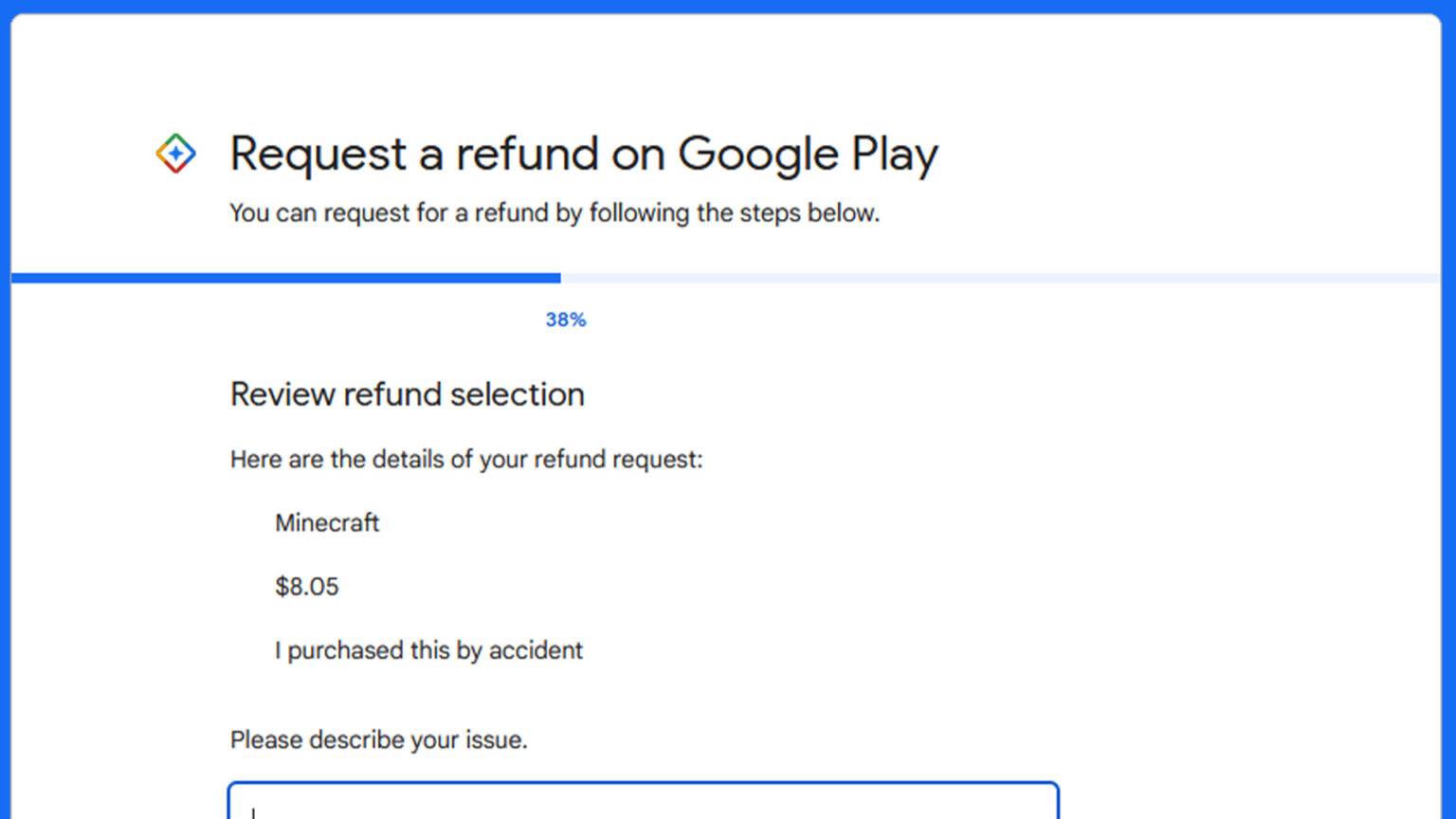Click the 38% progress percentage label

[565, 319]
